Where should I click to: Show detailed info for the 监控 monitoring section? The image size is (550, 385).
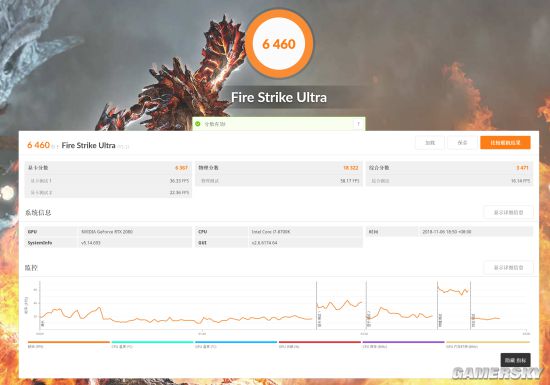pyautogui.click(x=508, y=268)
